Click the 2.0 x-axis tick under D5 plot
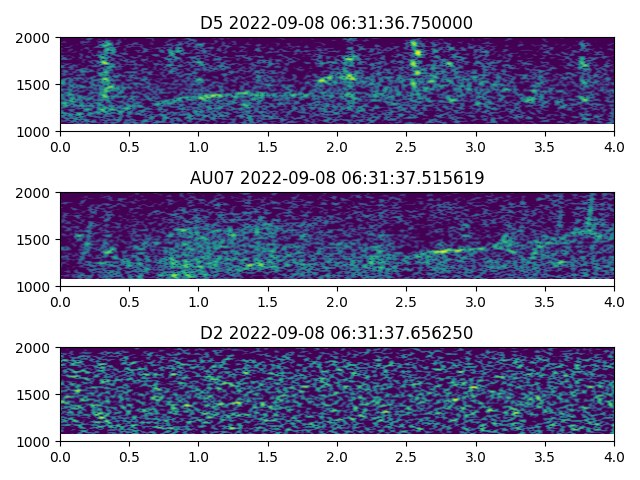This screenshot has height=480, width=640. (x=337, y=146)
